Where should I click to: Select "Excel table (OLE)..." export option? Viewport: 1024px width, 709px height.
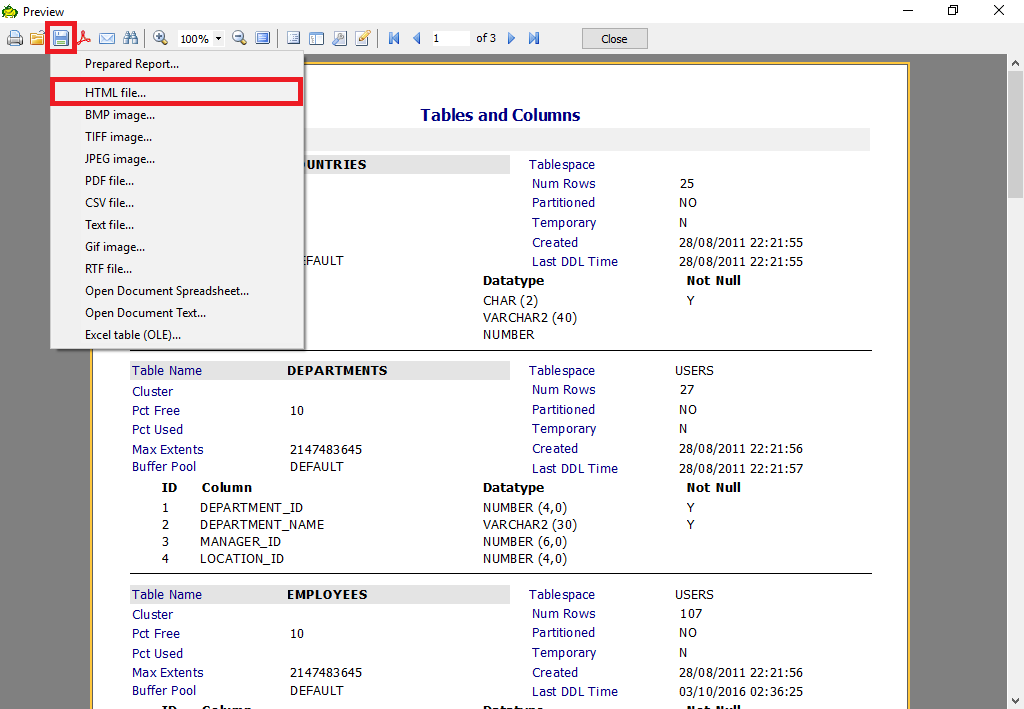click(132, 335)
